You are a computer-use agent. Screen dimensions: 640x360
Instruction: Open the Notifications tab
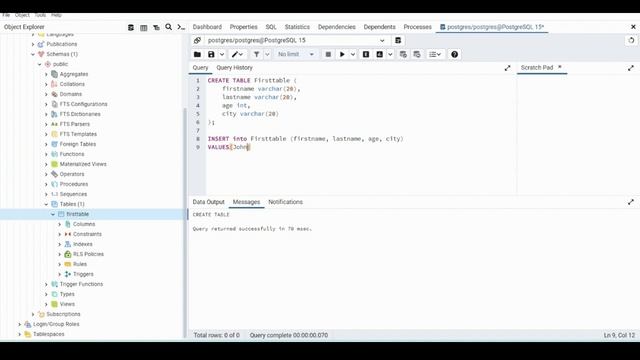[286, 202]
